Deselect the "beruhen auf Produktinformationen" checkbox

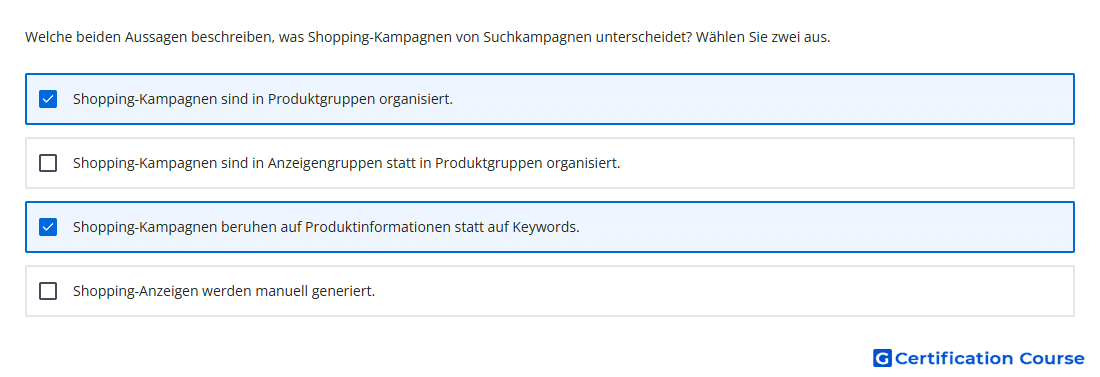pos(48,227)
